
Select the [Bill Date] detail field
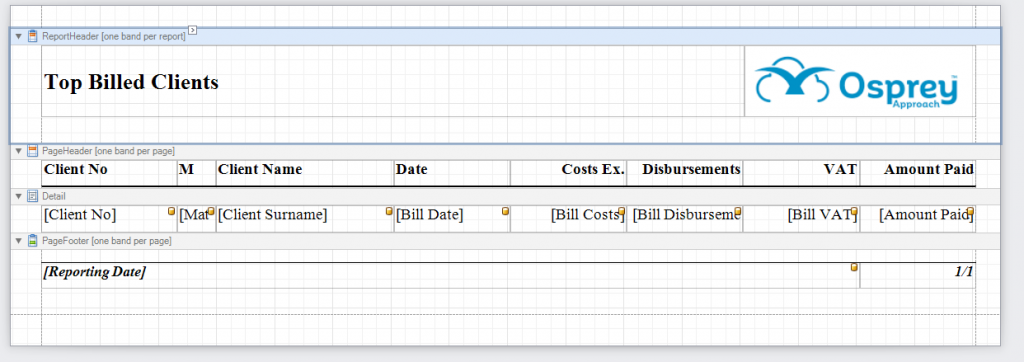452,218
